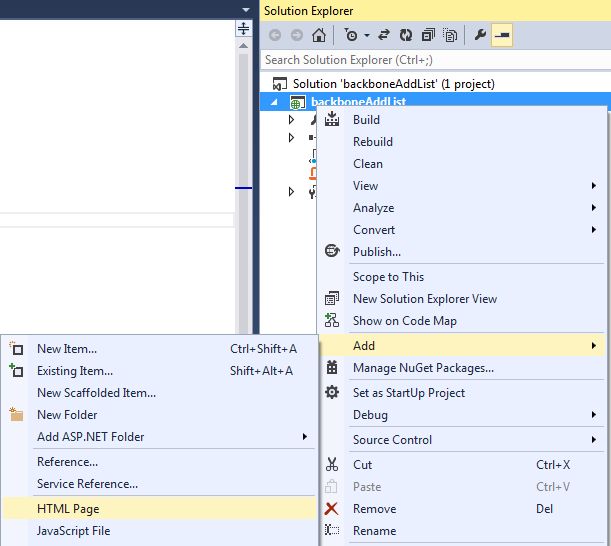Expand the first child node under project
The height and width of the screenshot is (546, 611).
point(291,120)
